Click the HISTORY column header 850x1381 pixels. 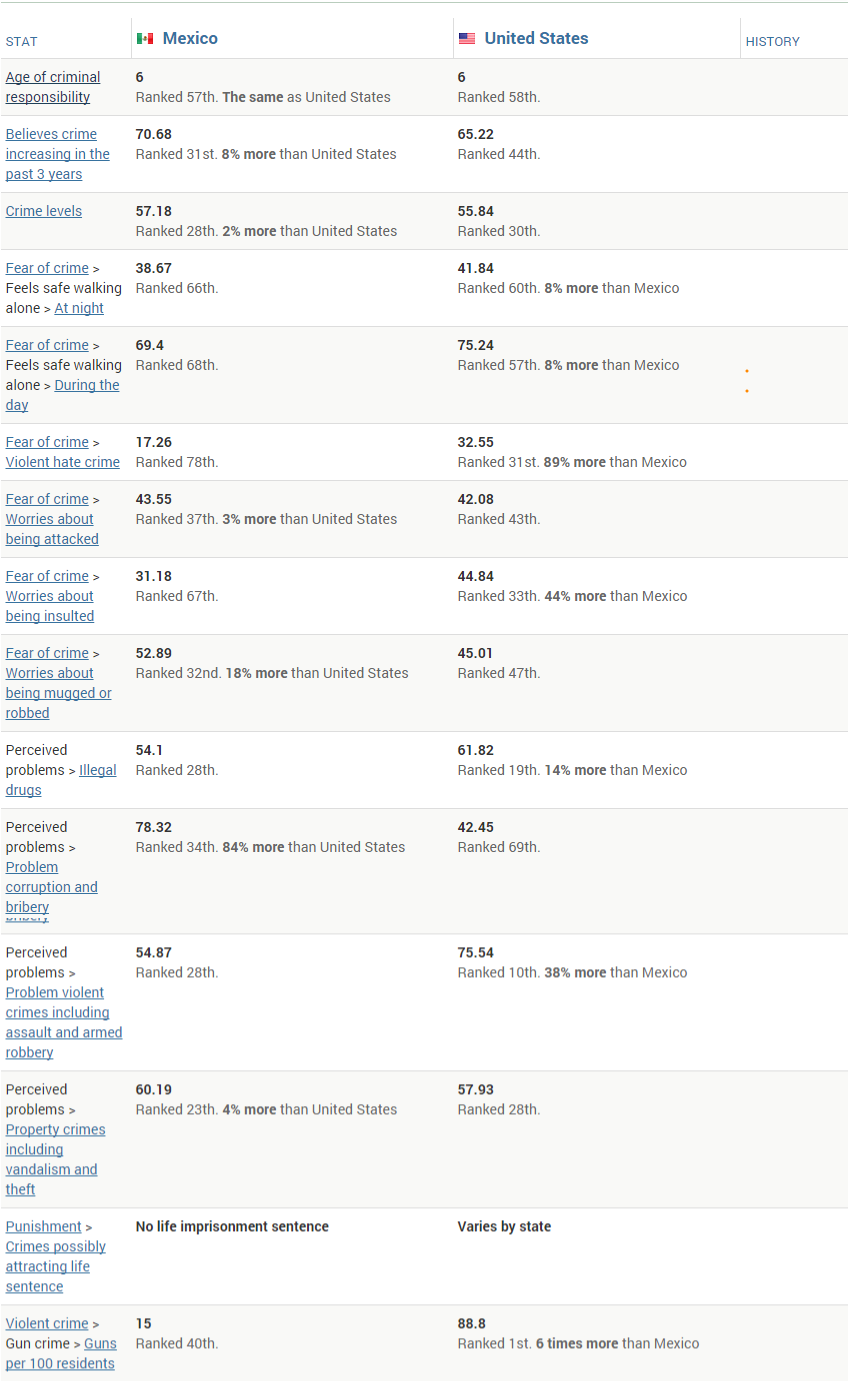[x=772, y=42]
